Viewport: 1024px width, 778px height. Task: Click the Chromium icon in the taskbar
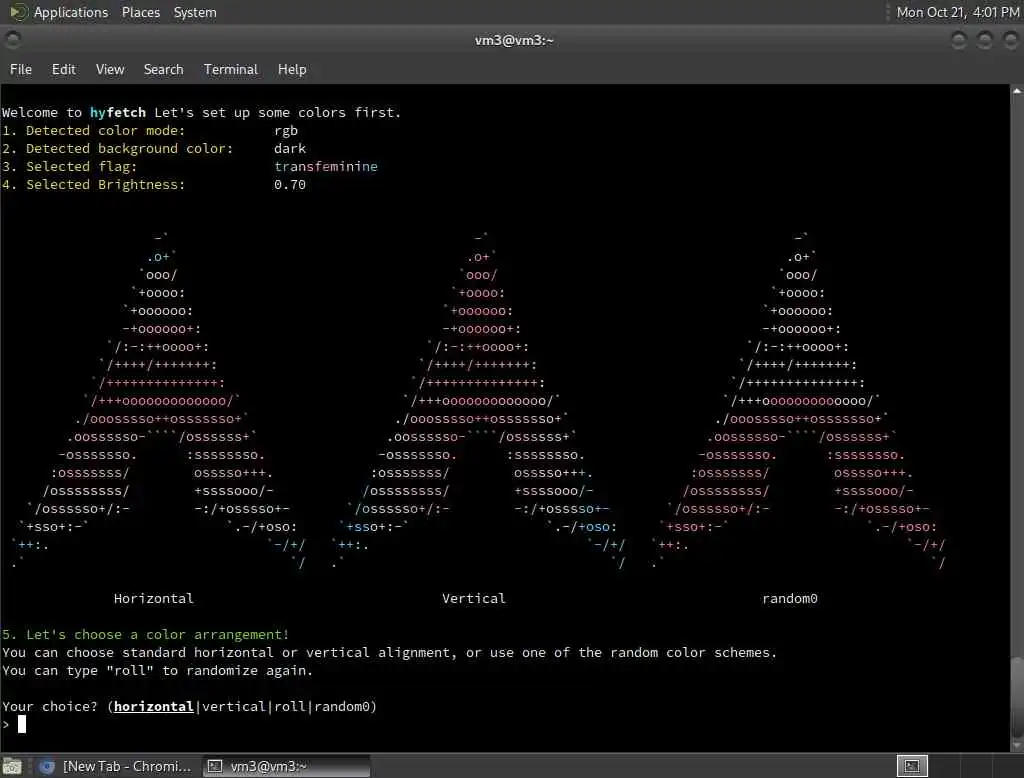click(x=46, y=766)
